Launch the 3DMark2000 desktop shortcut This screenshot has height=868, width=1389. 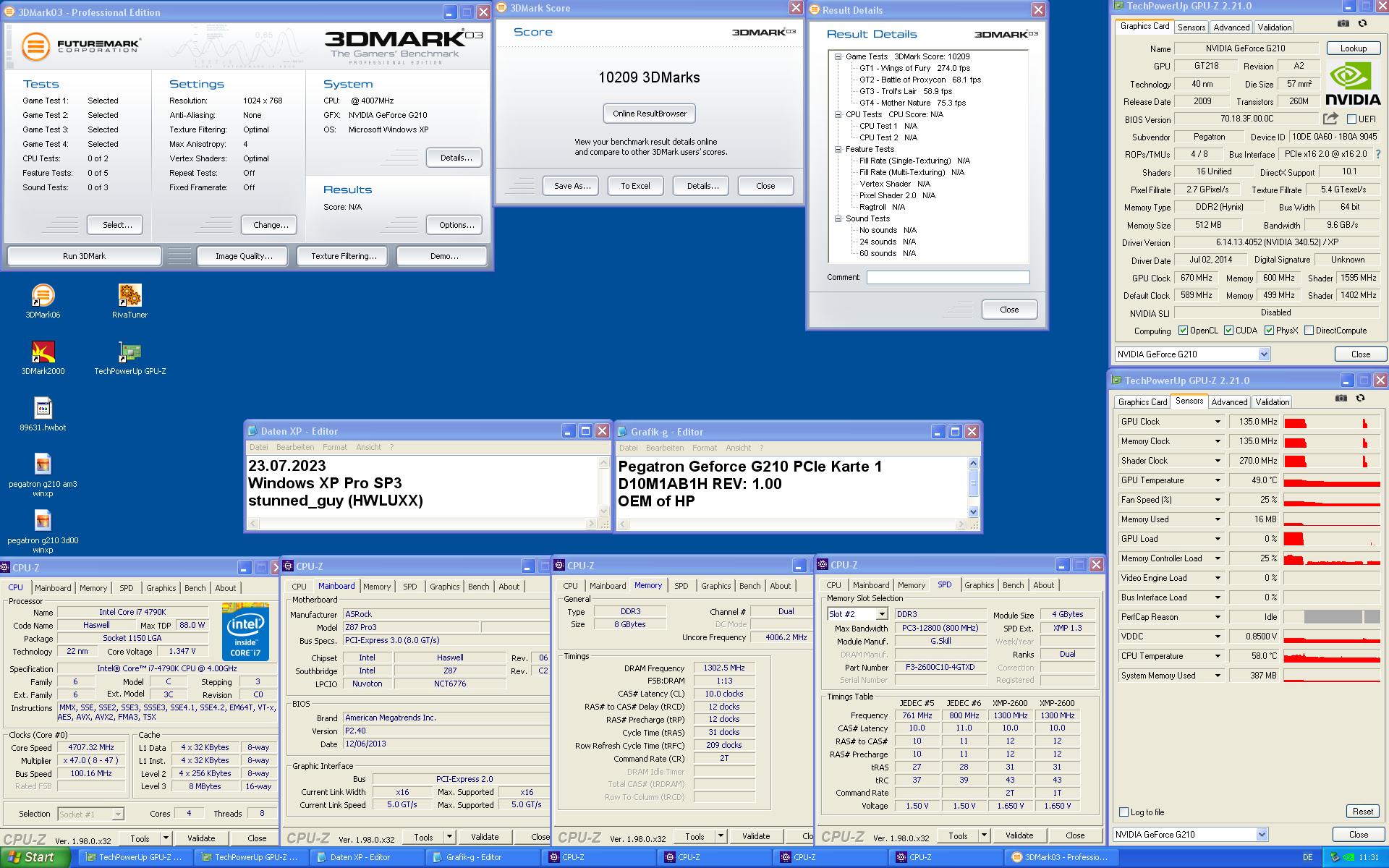click(43, 352)
